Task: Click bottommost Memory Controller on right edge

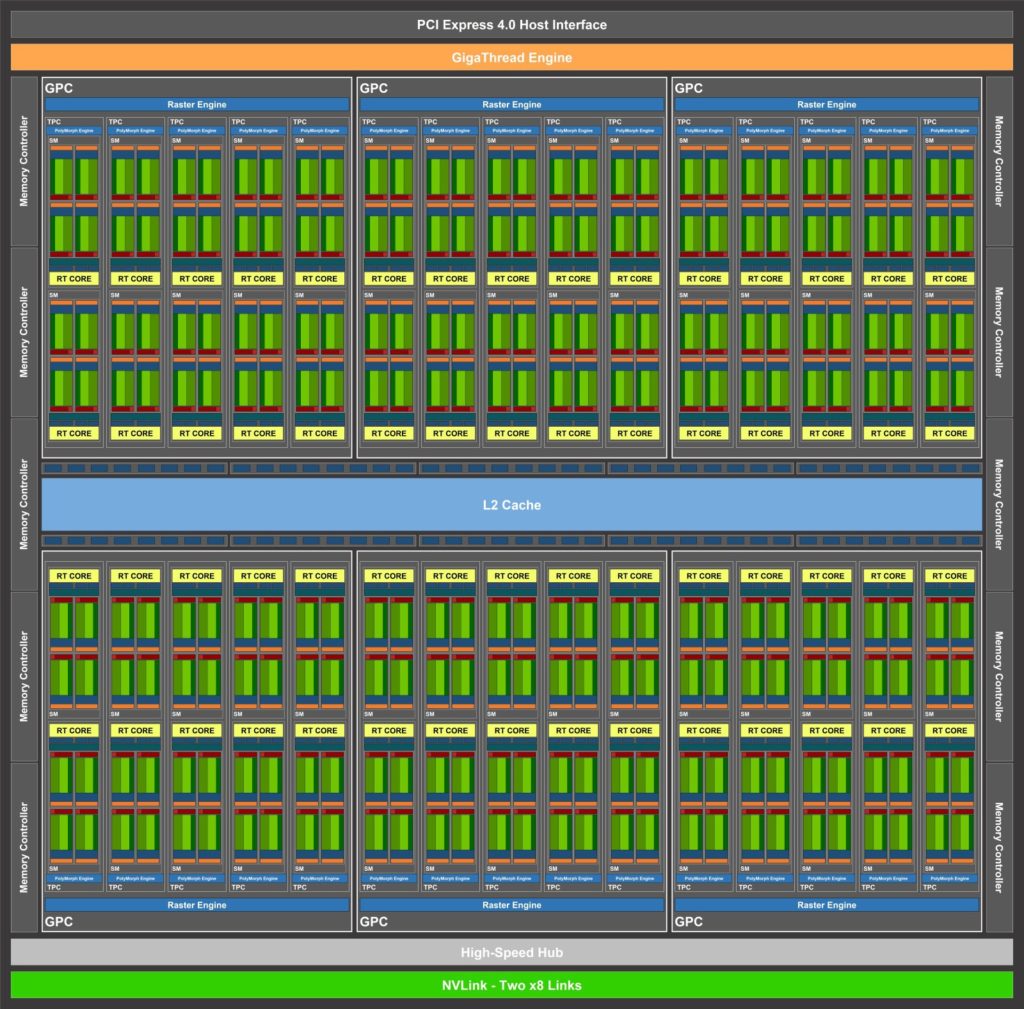Action: click(999, 847)
